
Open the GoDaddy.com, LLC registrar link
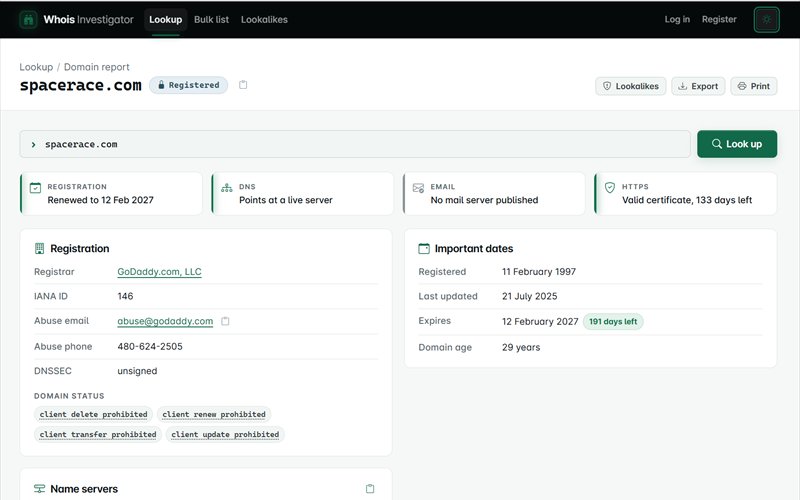(159, 271)
